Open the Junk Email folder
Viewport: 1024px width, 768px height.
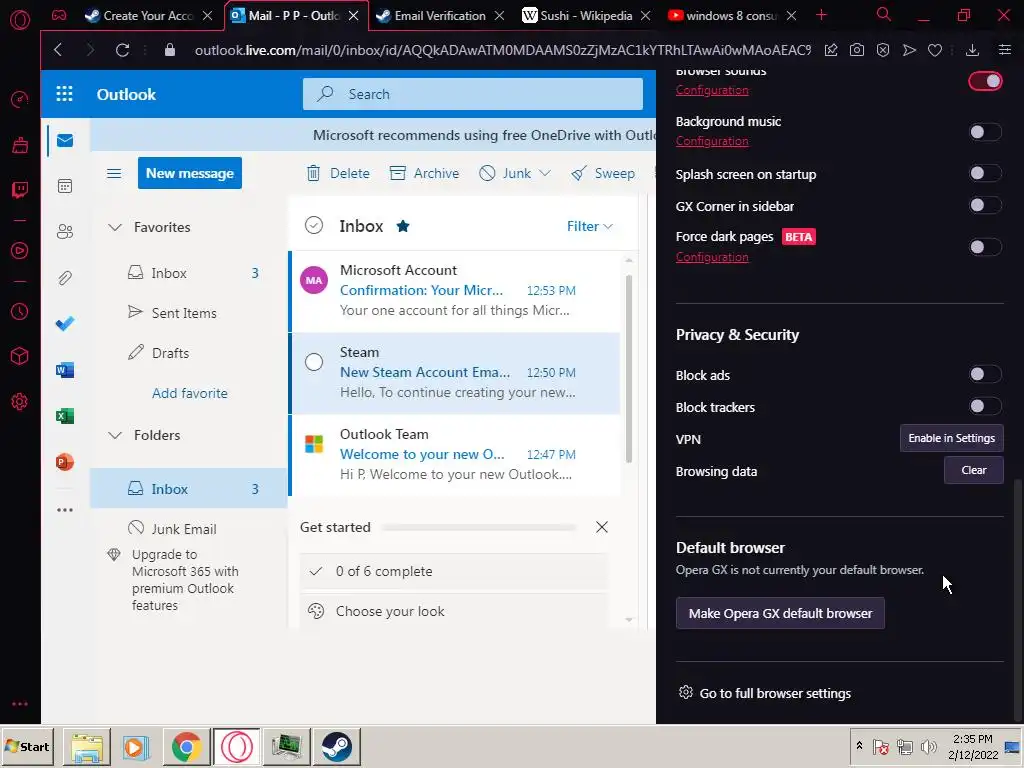click(184, 529)
